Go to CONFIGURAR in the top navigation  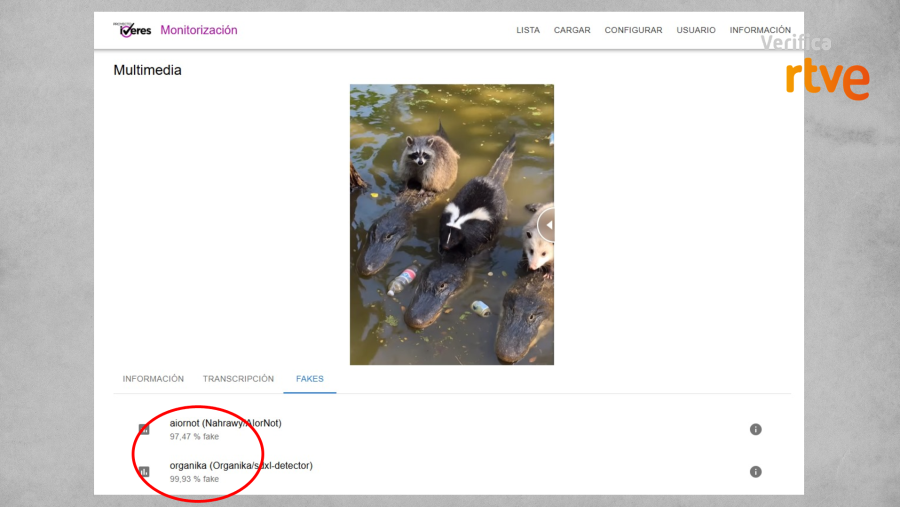click(633, 30)
